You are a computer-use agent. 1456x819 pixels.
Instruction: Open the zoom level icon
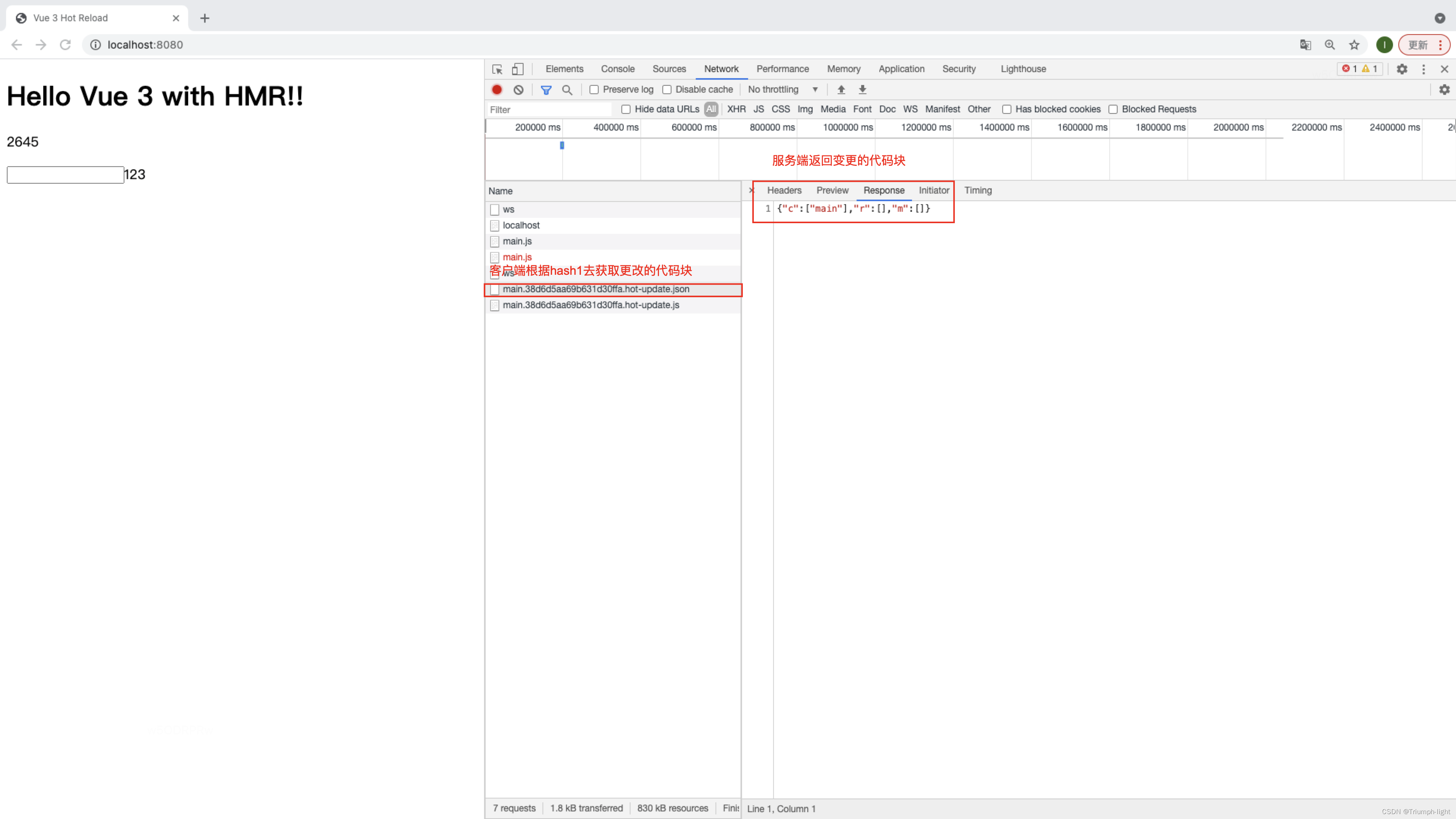coord(1329,45)
